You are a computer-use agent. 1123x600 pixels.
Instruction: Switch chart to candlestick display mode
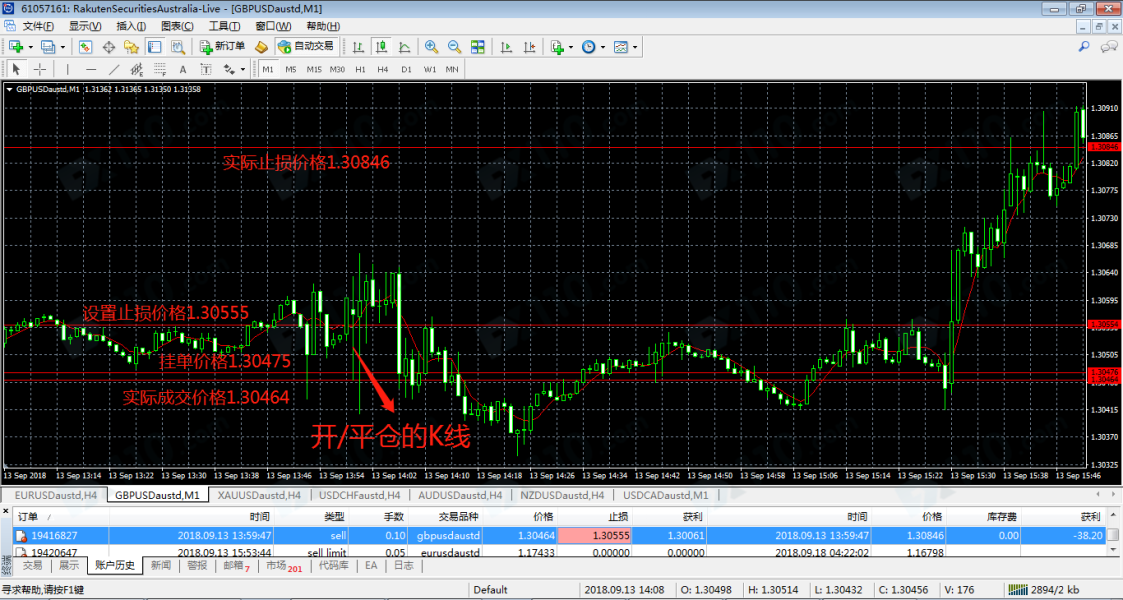pos(381,47)
